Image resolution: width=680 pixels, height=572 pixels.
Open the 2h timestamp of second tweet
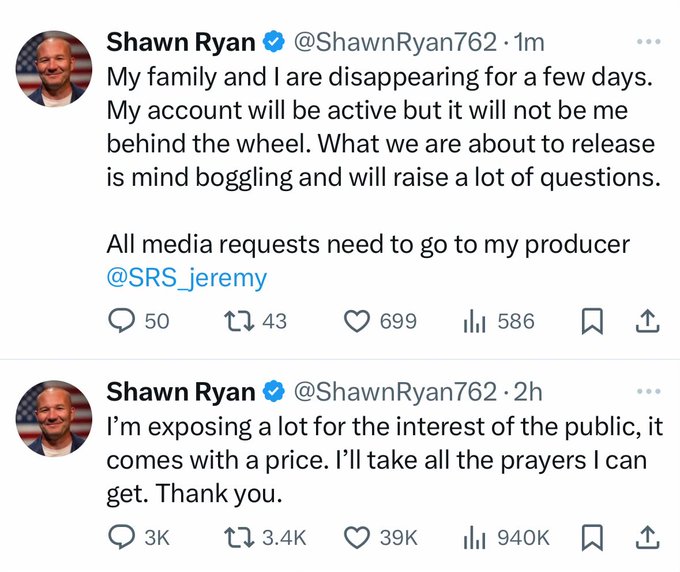click(x=526, y=390)
